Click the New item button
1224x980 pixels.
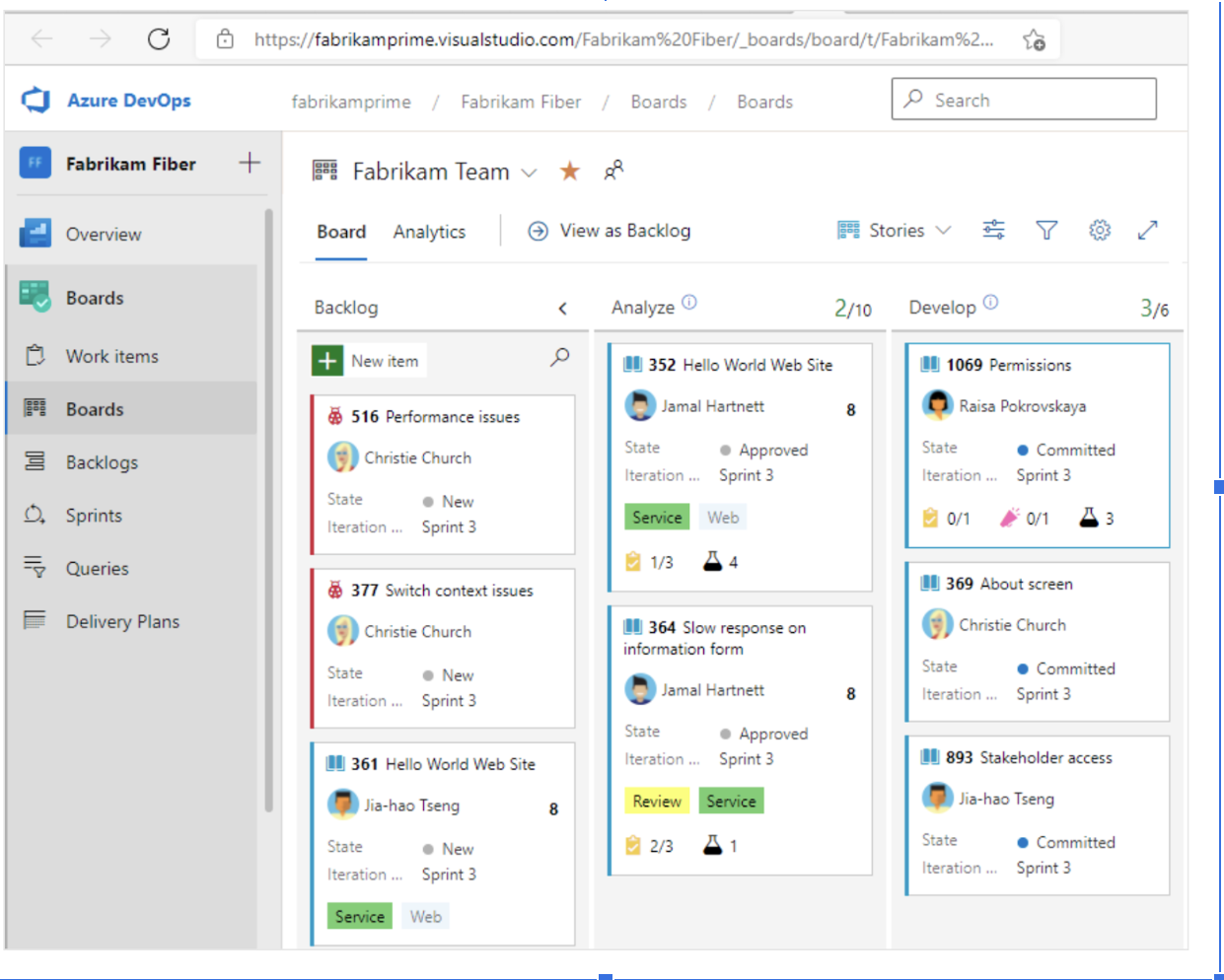tap(370, 361)
